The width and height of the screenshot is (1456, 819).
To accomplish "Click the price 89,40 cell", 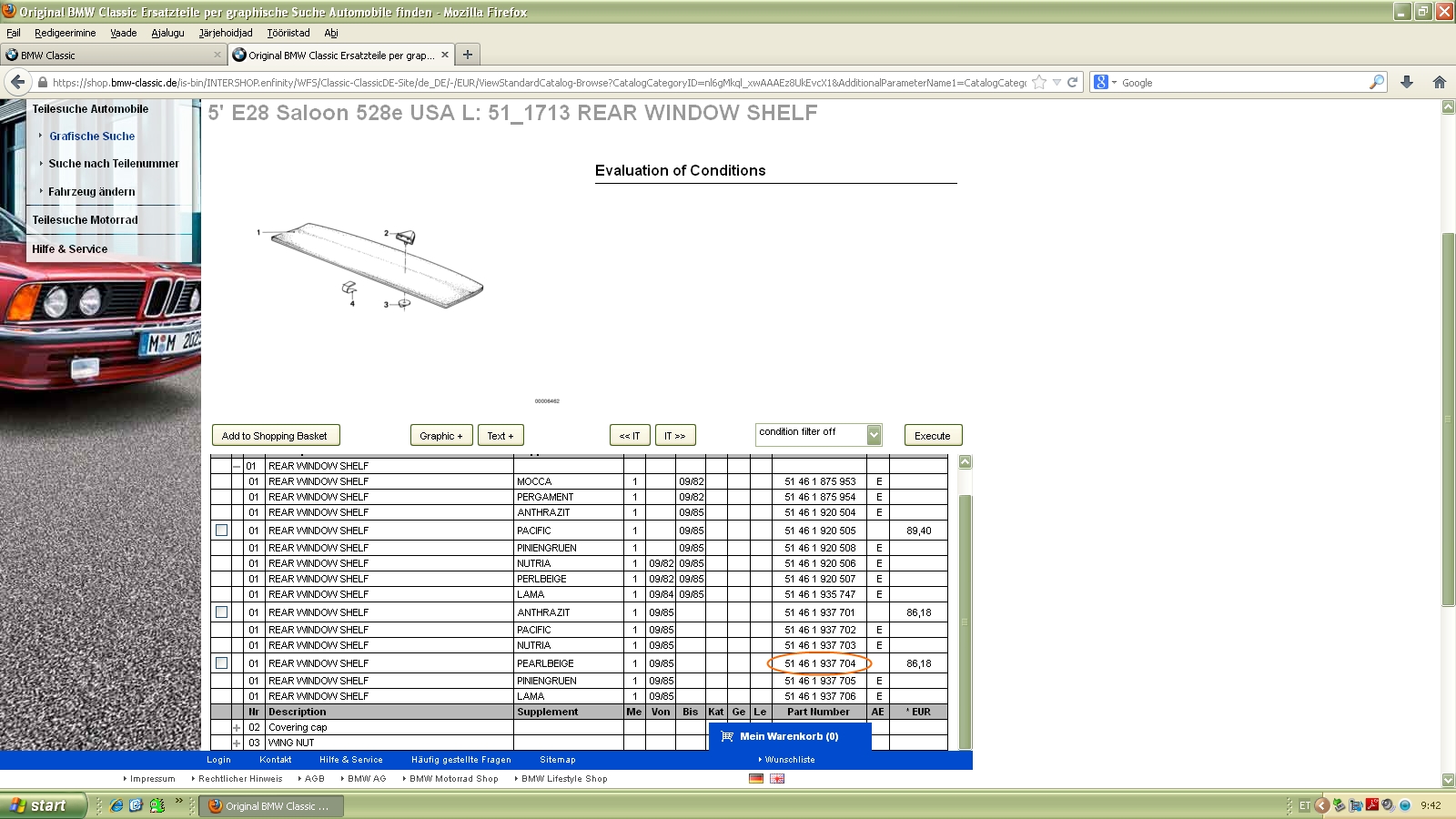I will [918, 531].
